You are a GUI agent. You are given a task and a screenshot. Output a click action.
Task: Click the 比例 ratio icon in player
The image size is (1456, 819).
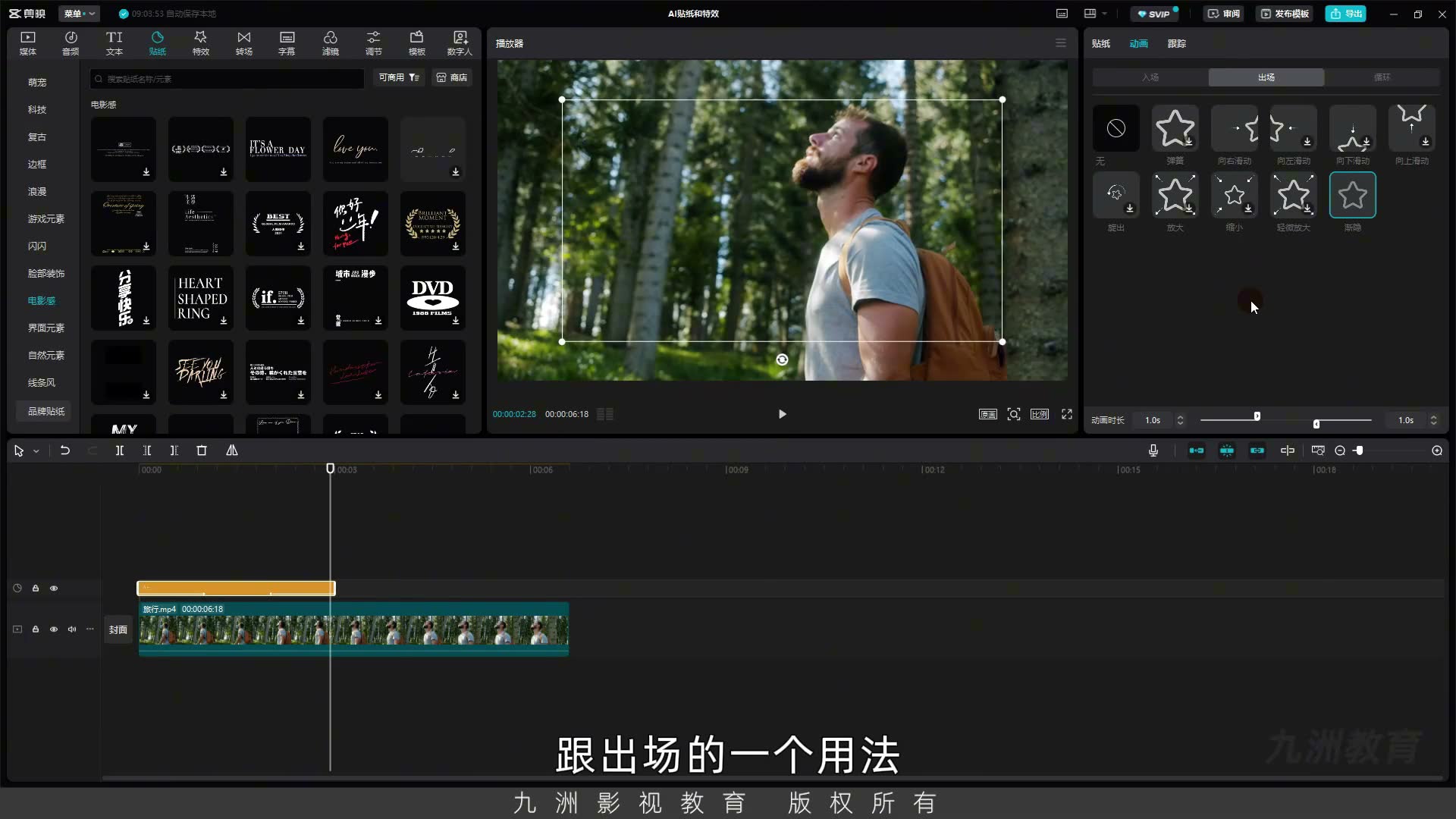(1040, 414)
